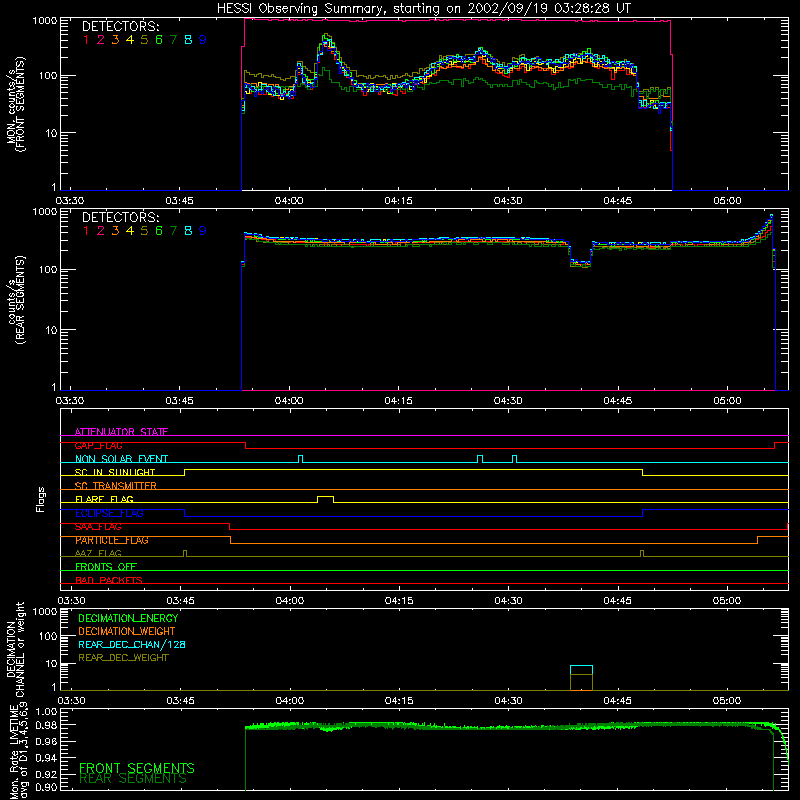
Task: Click the REAR_DEC_WEIGHT legend entry
Action: (123, 658)
